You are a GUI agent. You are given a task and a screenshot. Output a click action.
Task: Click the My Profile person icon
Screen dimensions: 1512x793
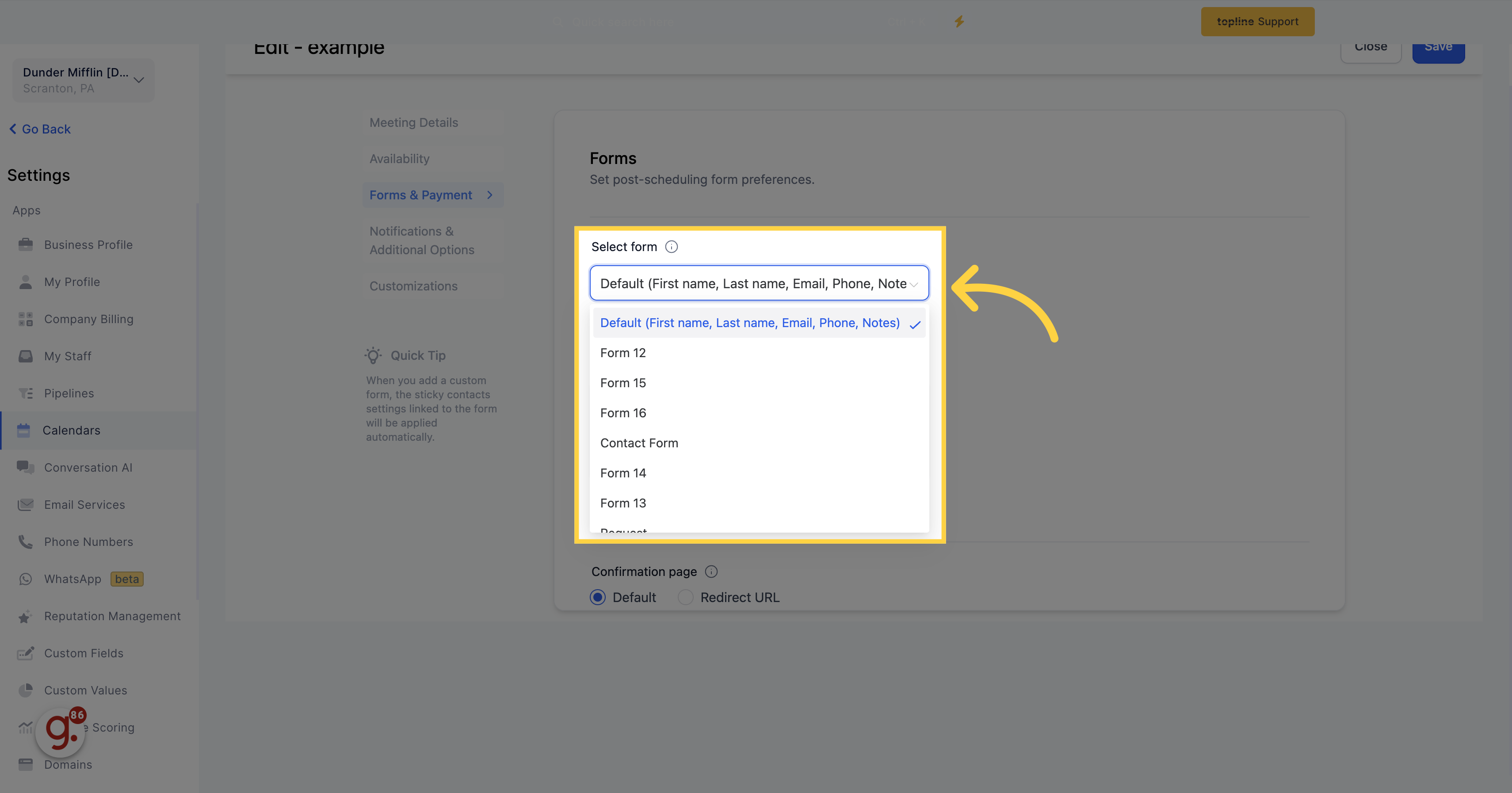25,282
